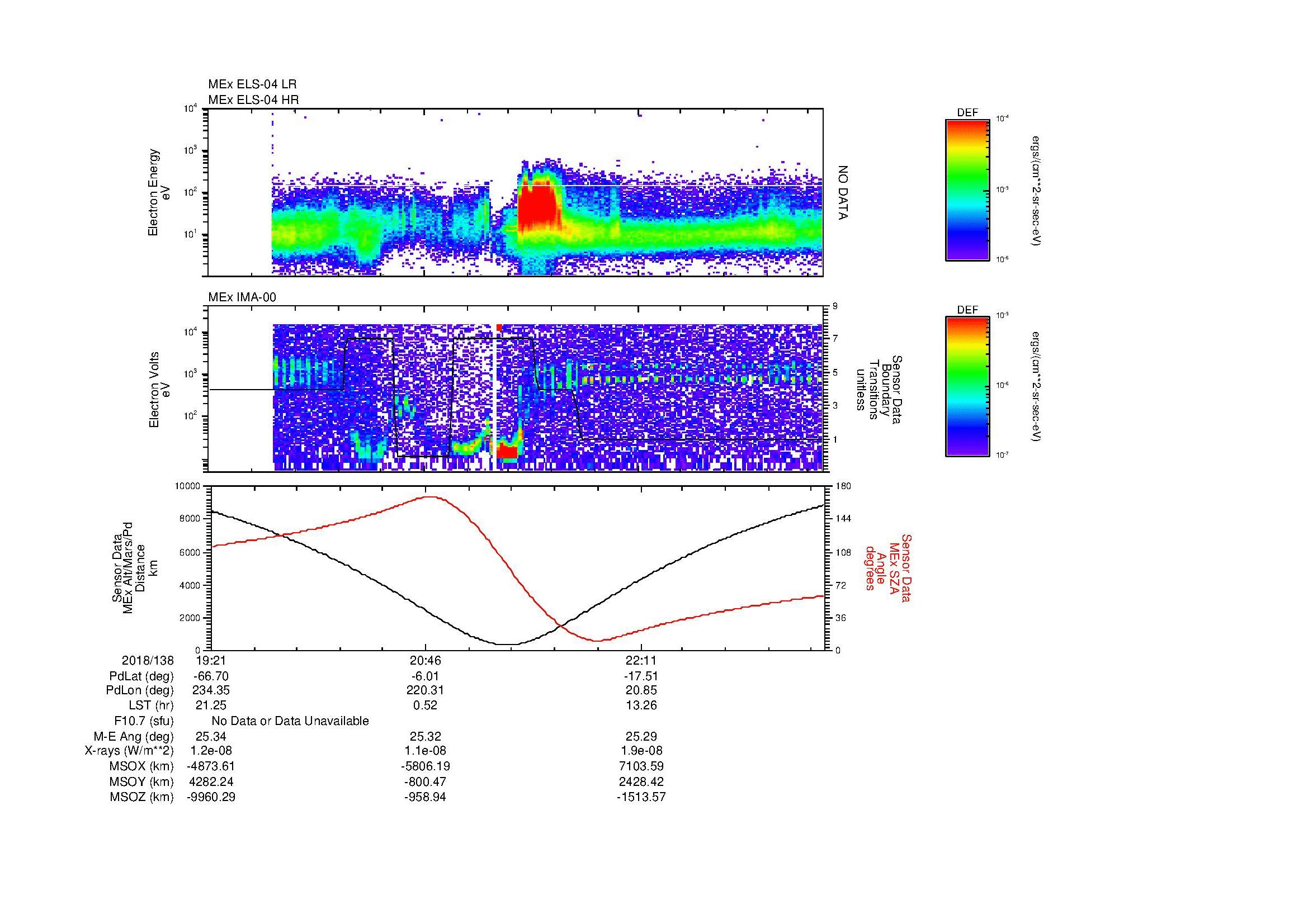Click the lower DEF color bar for the IMA panel
1308x924 pixels.
pyautogui.click(x=967, y=387)
